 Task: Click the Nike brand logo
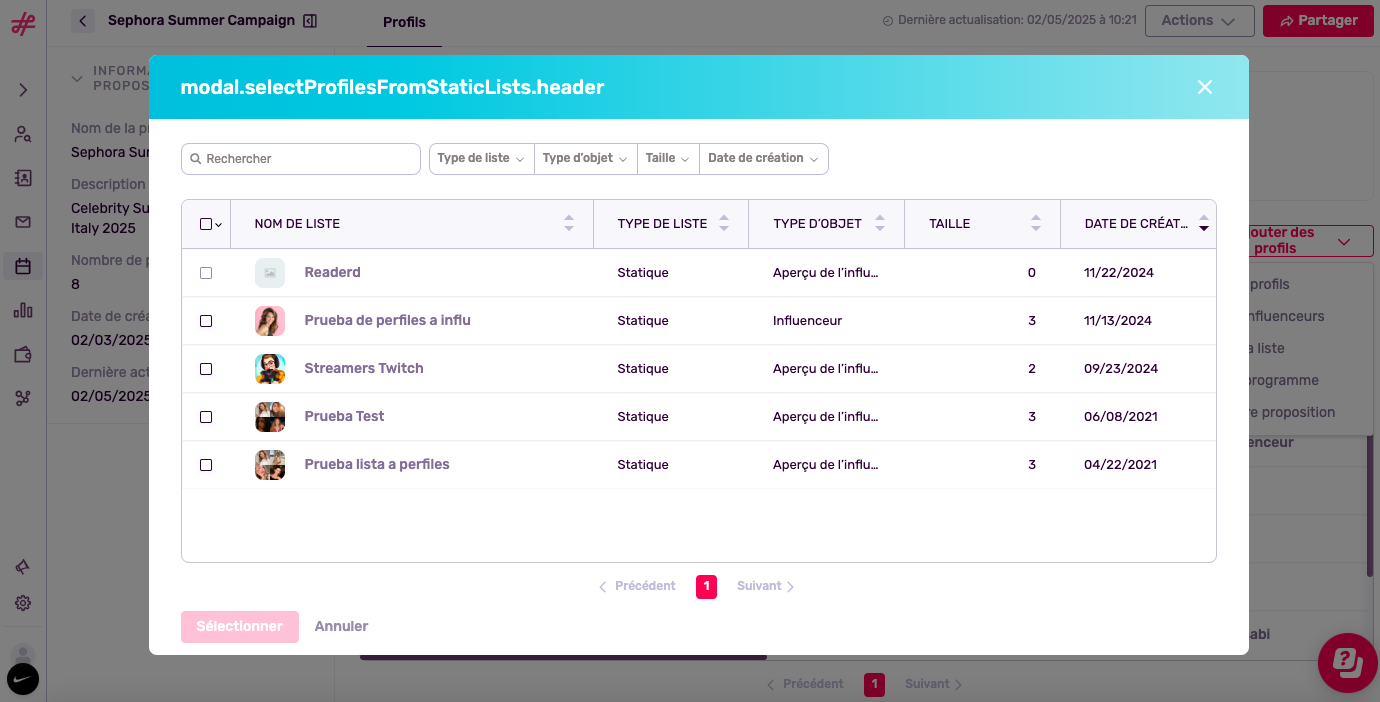pyautogui.click(x=23, y=680)
